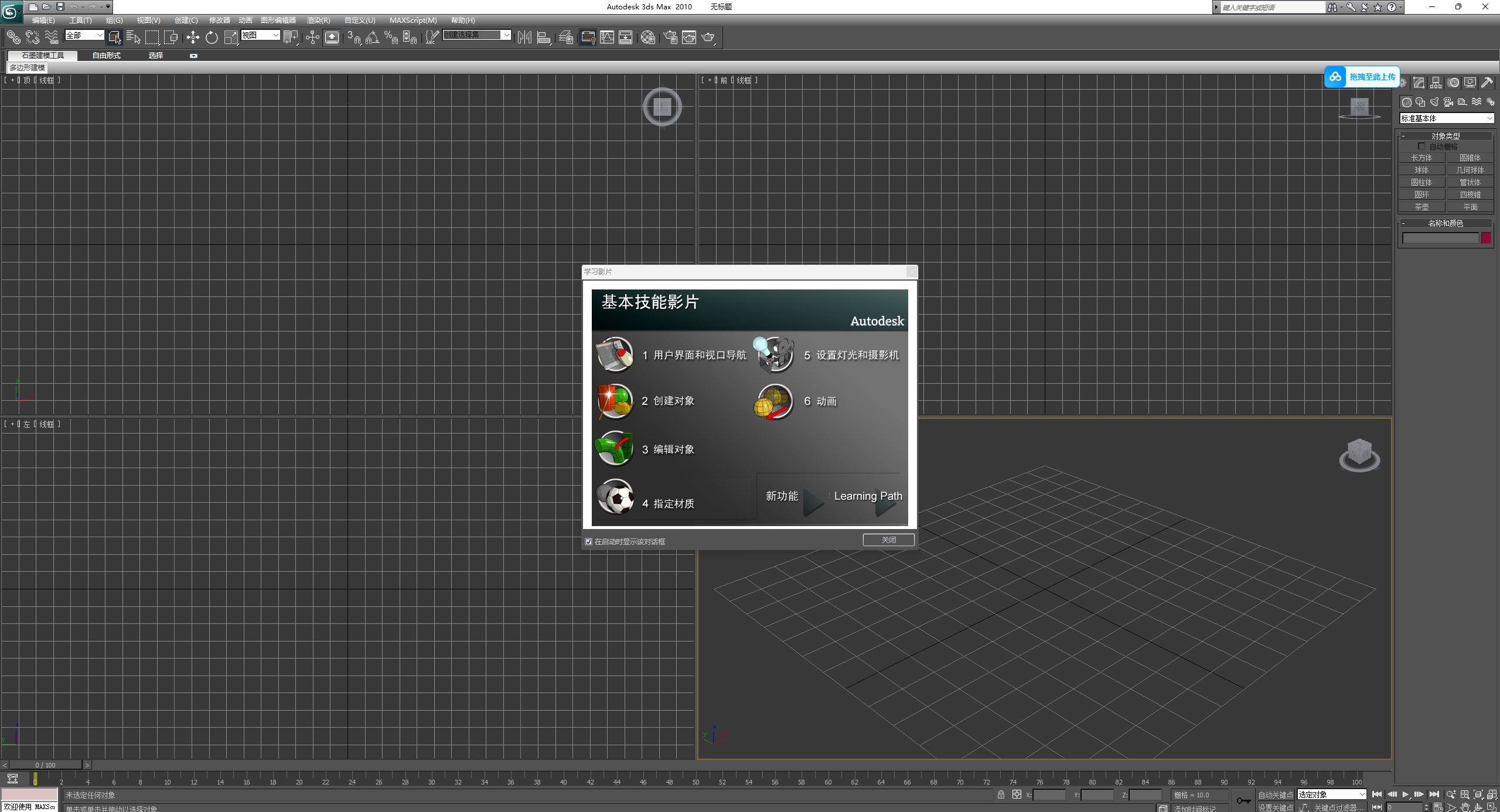Click the 关闭 button in dialog
1500x812 pixels.
click(x=888, y=540)
